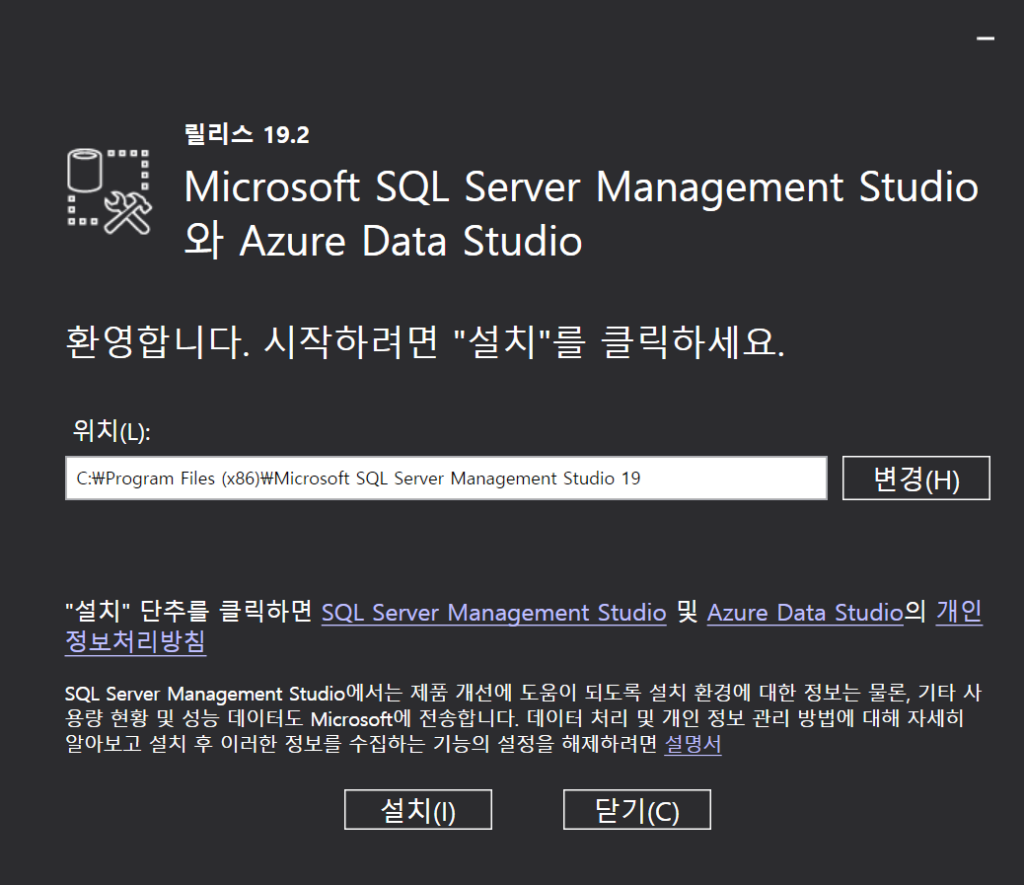The image size is (1024, 885).
Task: Click the 닫기(C) close button
Action: [x=637, y=810]
